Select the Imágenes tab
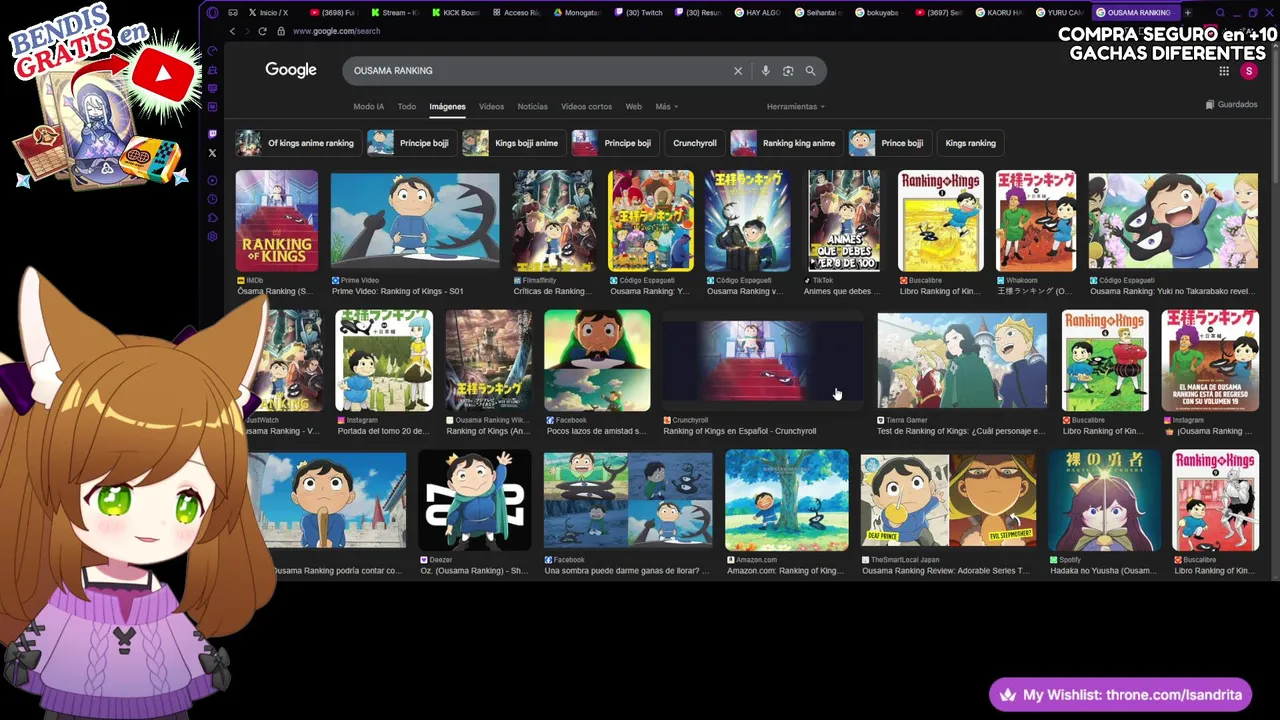The height and width of the screenshot is (720, 1280). point(447,107)
